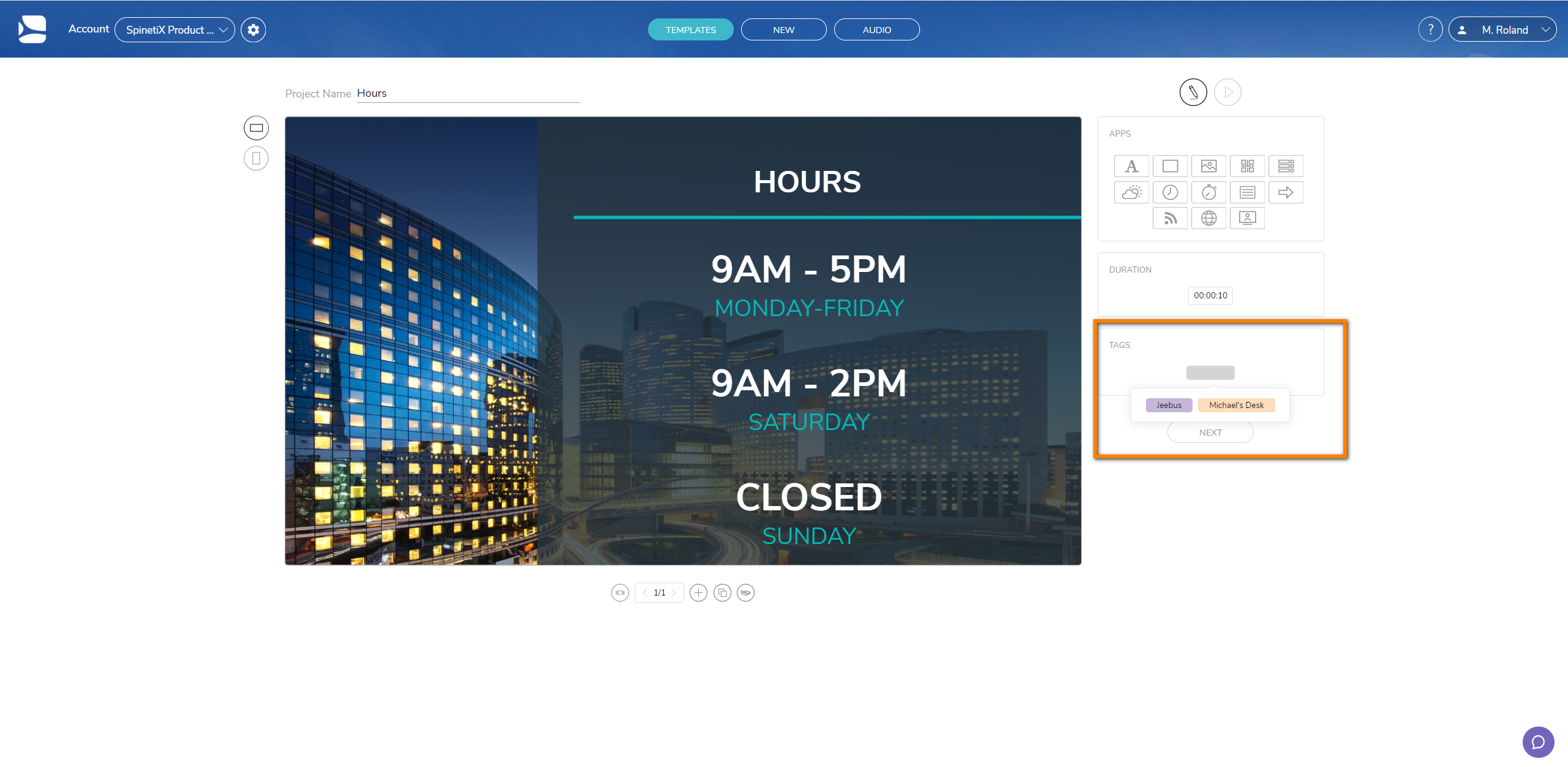The image size is (1568, 767).
Task: Open the TEMPLATES tab
Action: pos(691,29)
